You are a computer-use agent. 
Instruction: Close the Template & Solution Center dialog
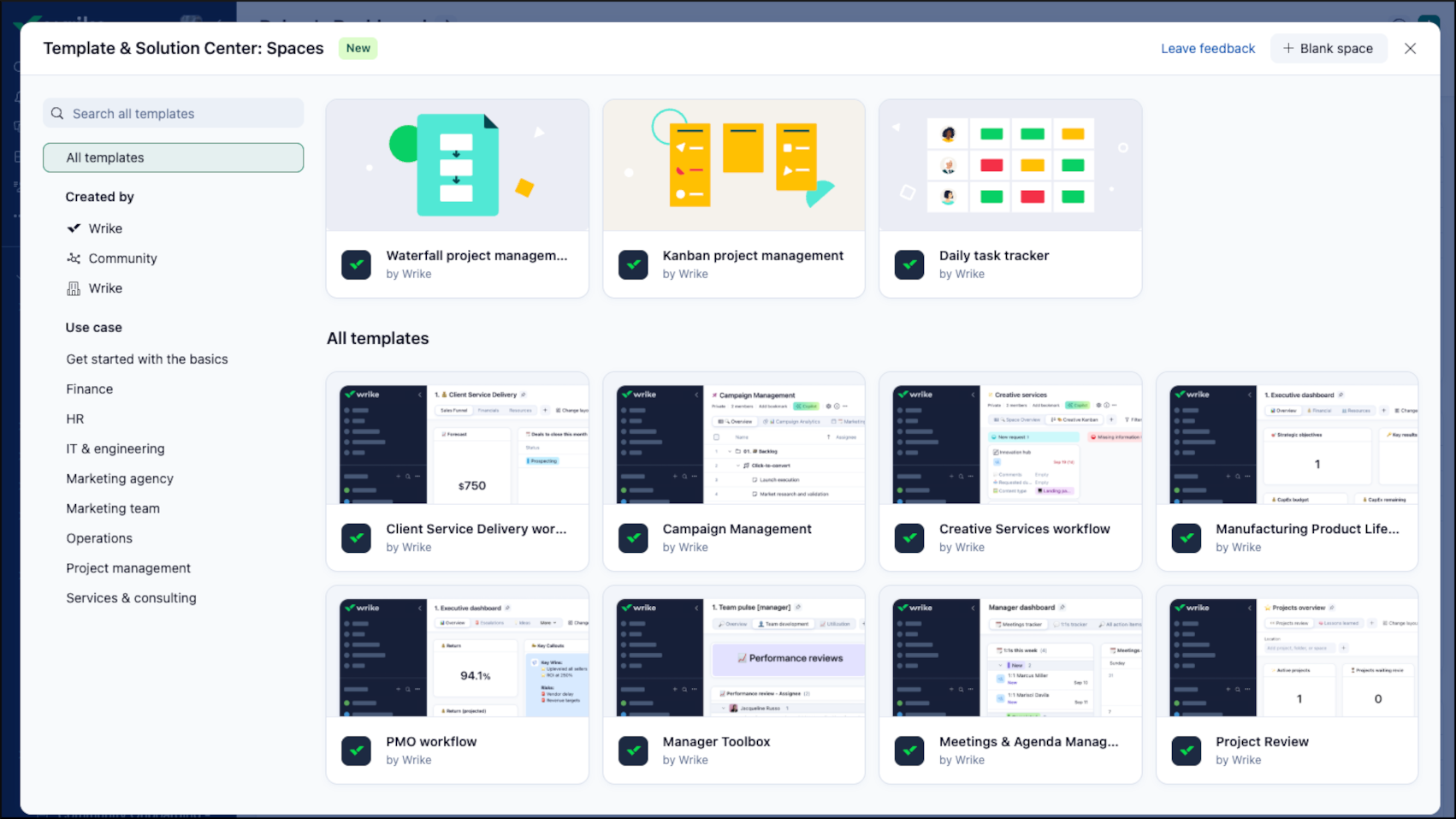(x=1410, y=49)
